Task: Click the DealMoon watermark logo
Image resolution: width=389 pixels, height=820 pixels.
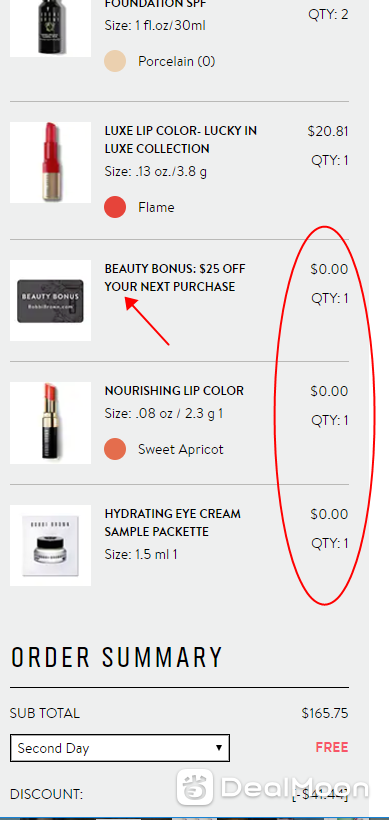Action: [272, 788]
